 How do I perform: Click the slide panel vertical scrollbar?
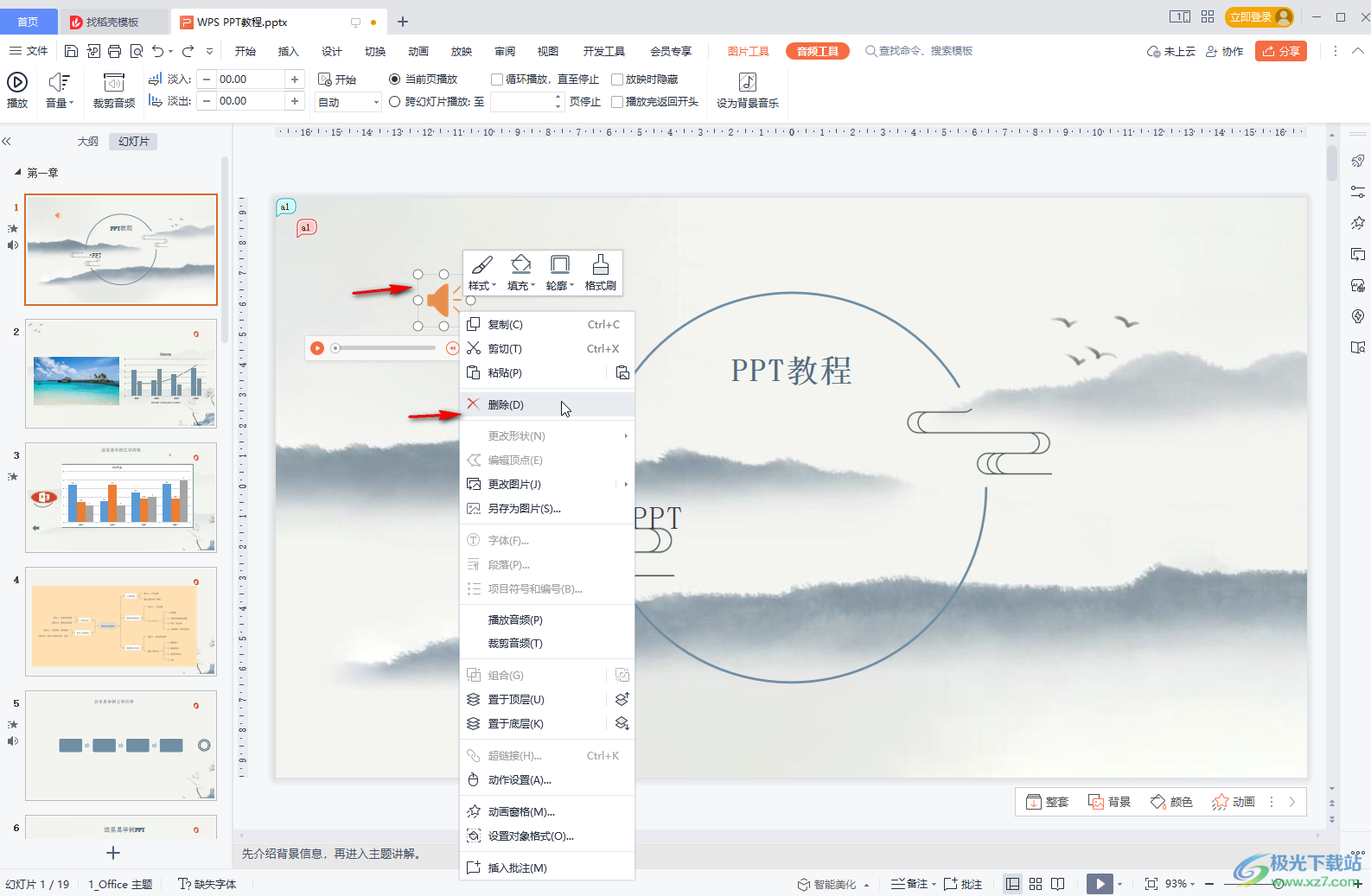(224, 251)
